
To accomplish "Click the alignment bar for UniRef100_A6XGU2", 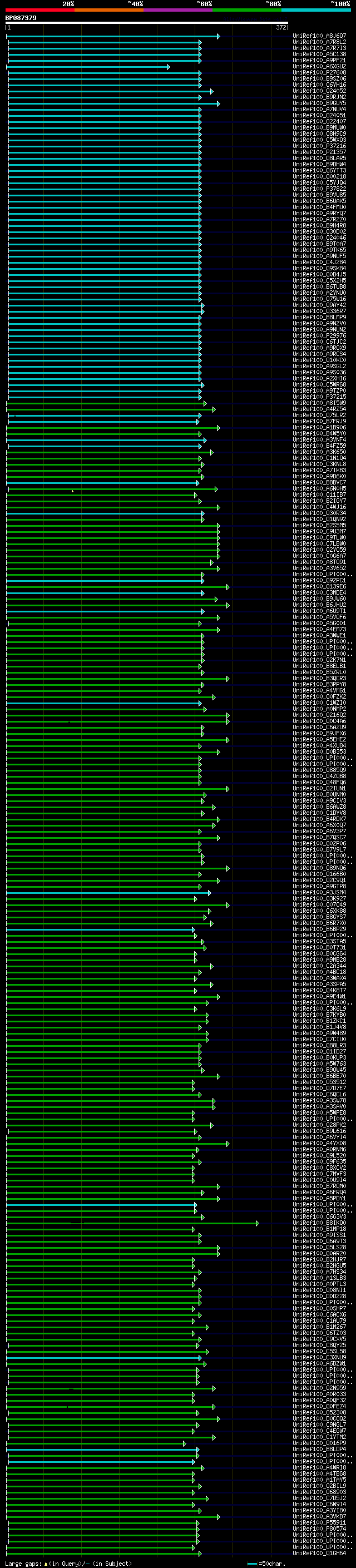I will pos(88,66).
